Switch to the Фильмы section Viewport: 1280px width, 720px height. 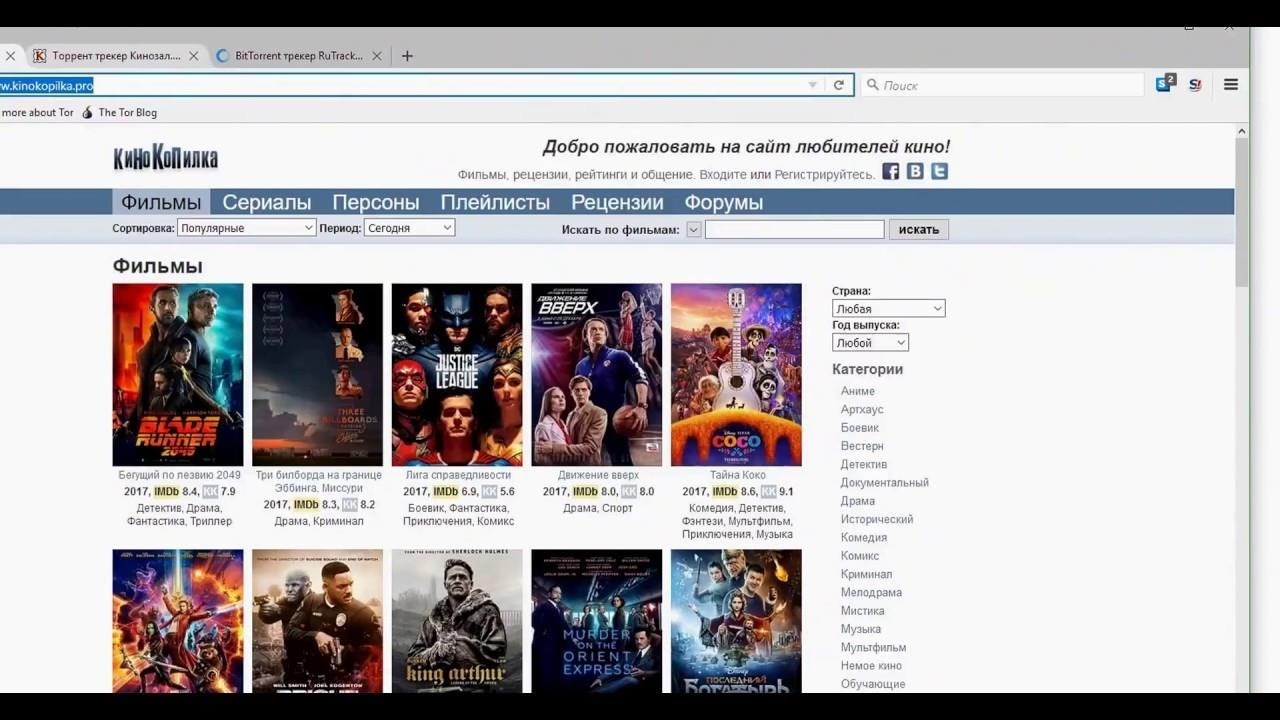(x=161, y=202)
